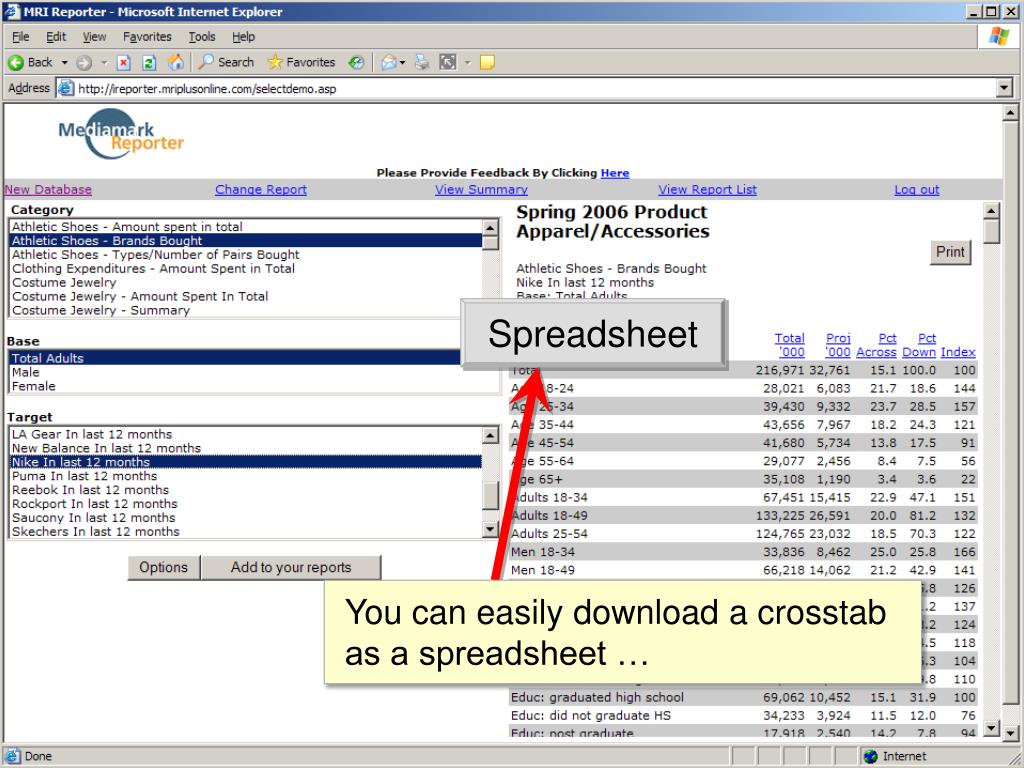The width and height of the screenshot is (1024, 768).
Task: Click the Print button in the report
Action: click(x=950, y=252)
